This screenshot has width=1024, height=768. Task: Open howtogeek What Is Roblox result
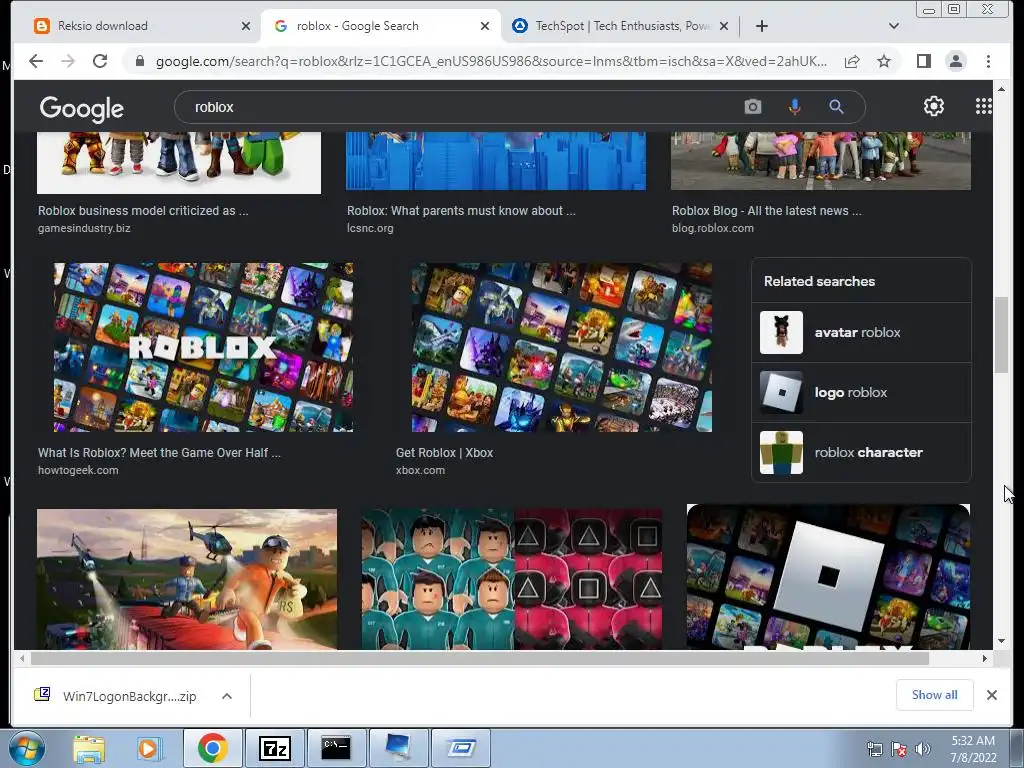(x=159, y=453)
